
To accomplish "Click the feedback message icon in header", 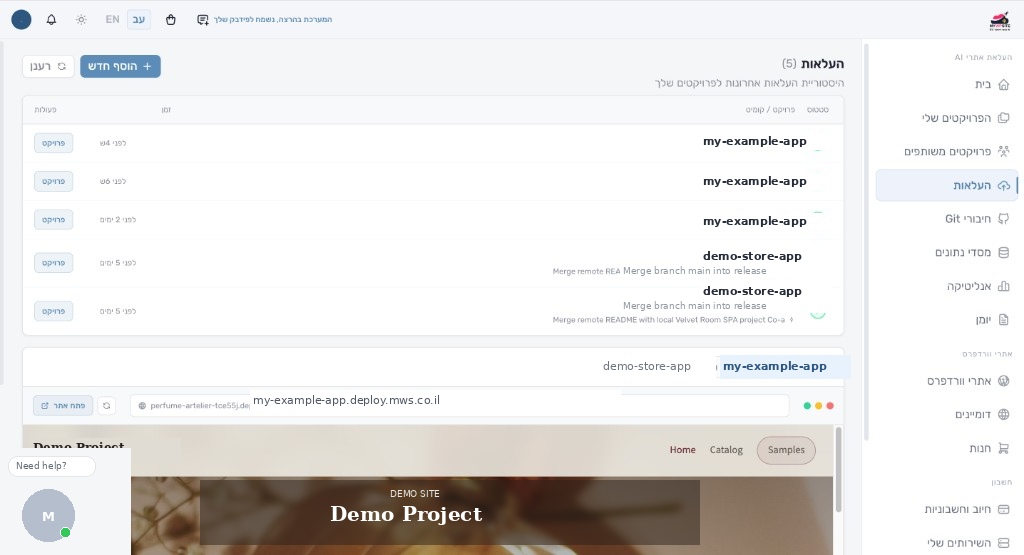I will point(202,20).
